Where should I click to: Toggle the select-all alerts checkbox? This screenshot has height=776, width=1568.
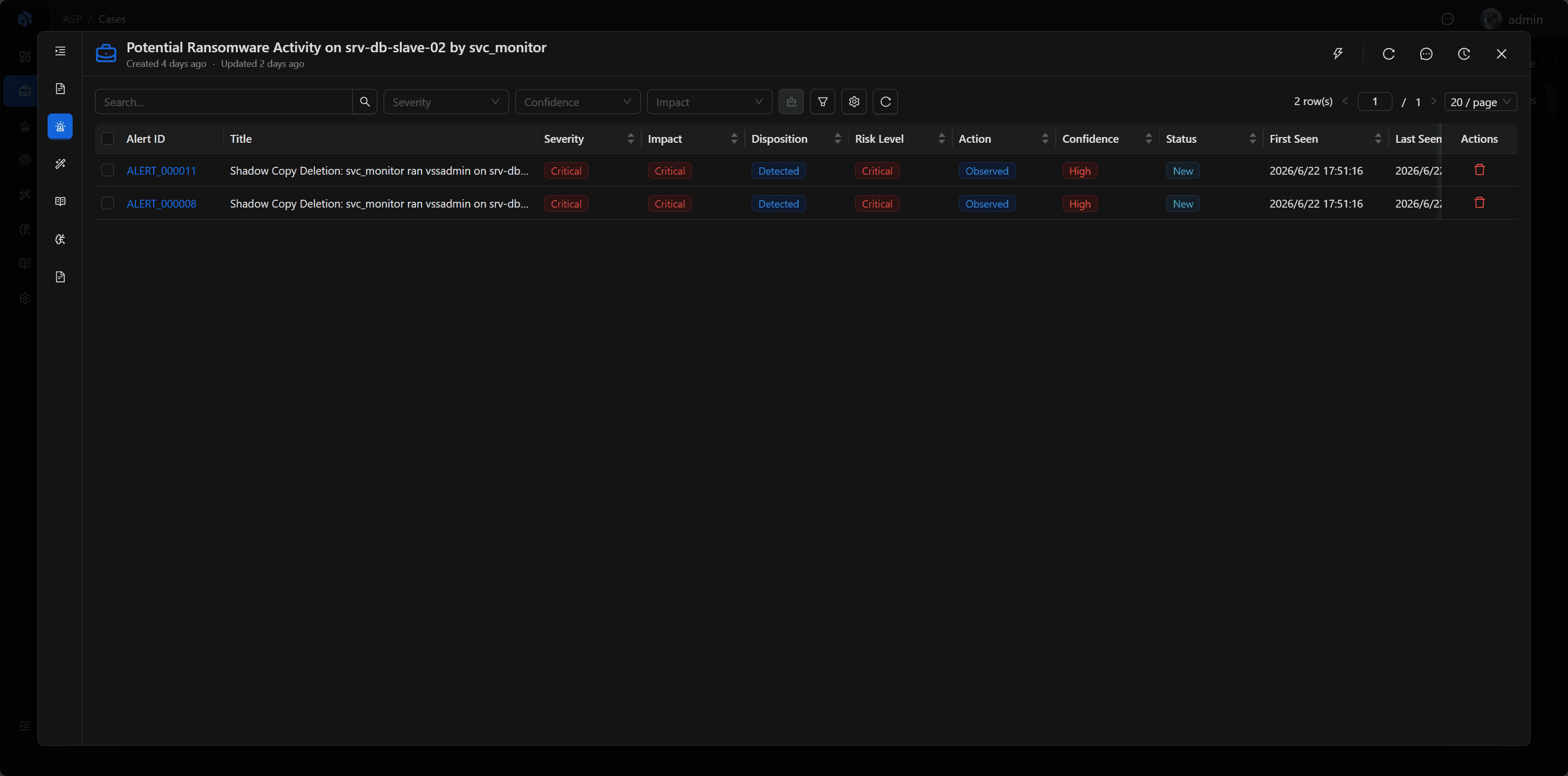pos(108,139)
